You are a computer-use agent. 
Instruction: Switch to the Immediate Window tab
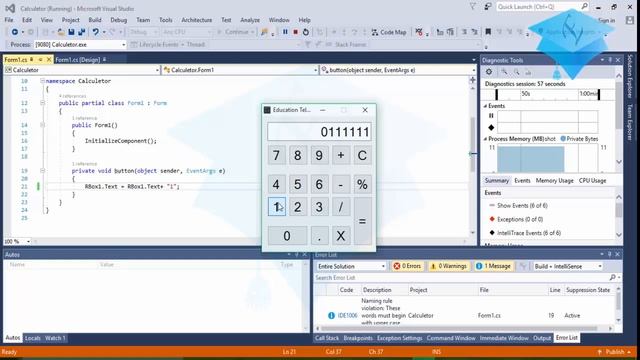pyautogui.click(x=504, y=338)
